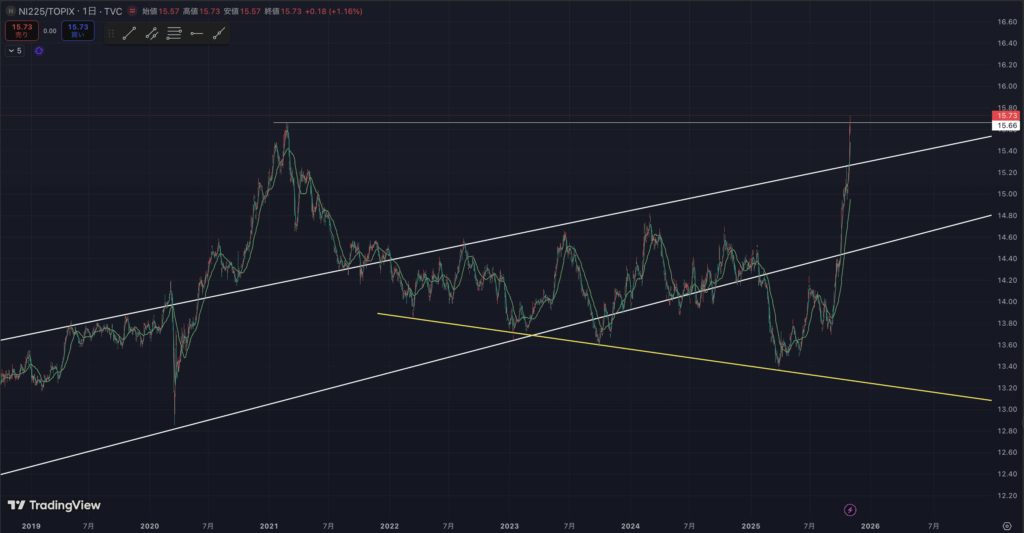Select the parallel channel drawing tool
The width and height of the screenshot is (1024, 533).
pyautogui.click(x=152, y=33)
